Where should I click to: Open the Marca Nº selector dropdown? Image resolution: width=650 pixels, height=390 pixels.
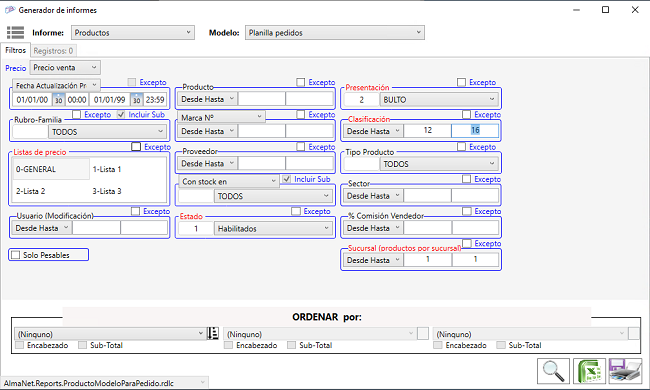tap(221, 117)
